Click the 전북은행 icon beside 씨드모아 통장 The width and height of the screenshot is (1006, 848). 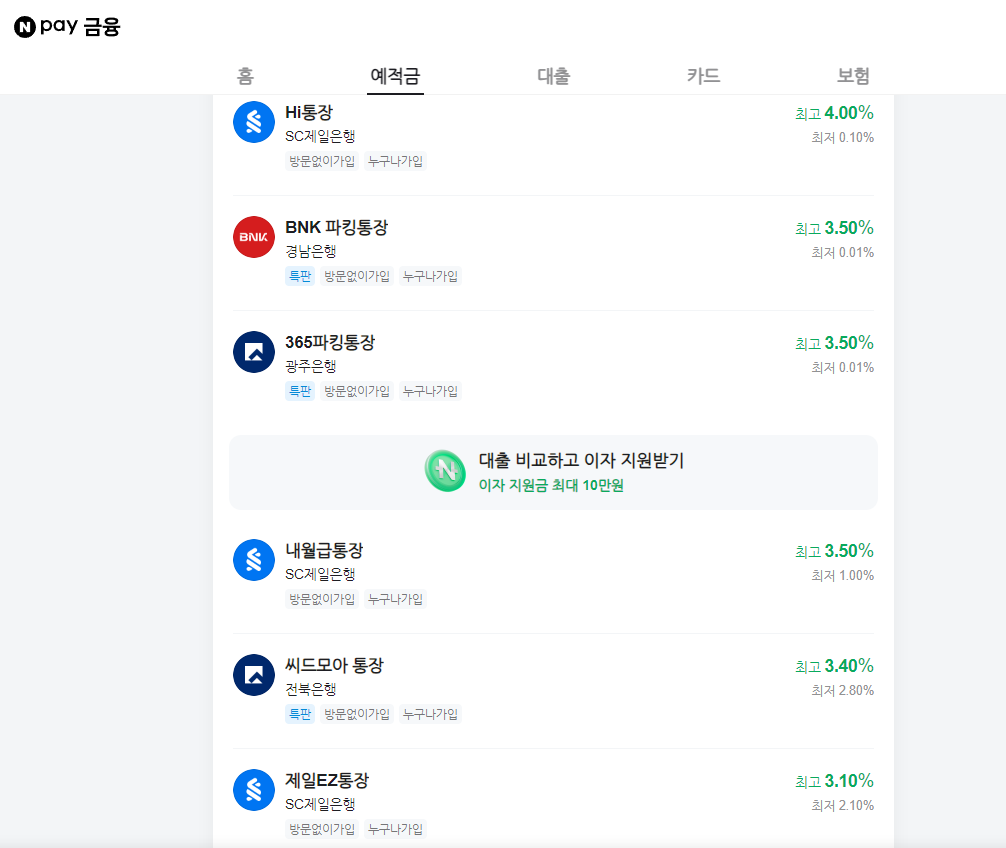[254, 675]
